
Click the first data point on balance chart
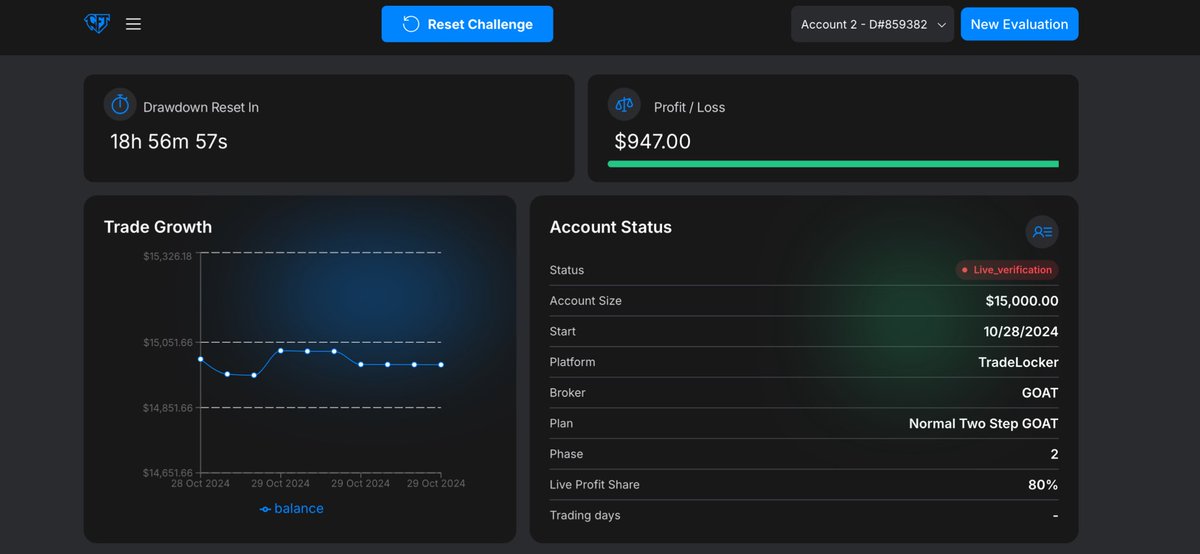(x=201, y=359)
